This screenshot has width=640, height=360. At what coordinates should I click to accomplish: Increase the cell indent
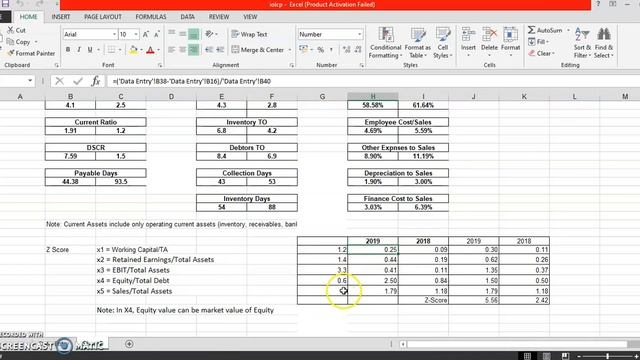coord(220,50)
